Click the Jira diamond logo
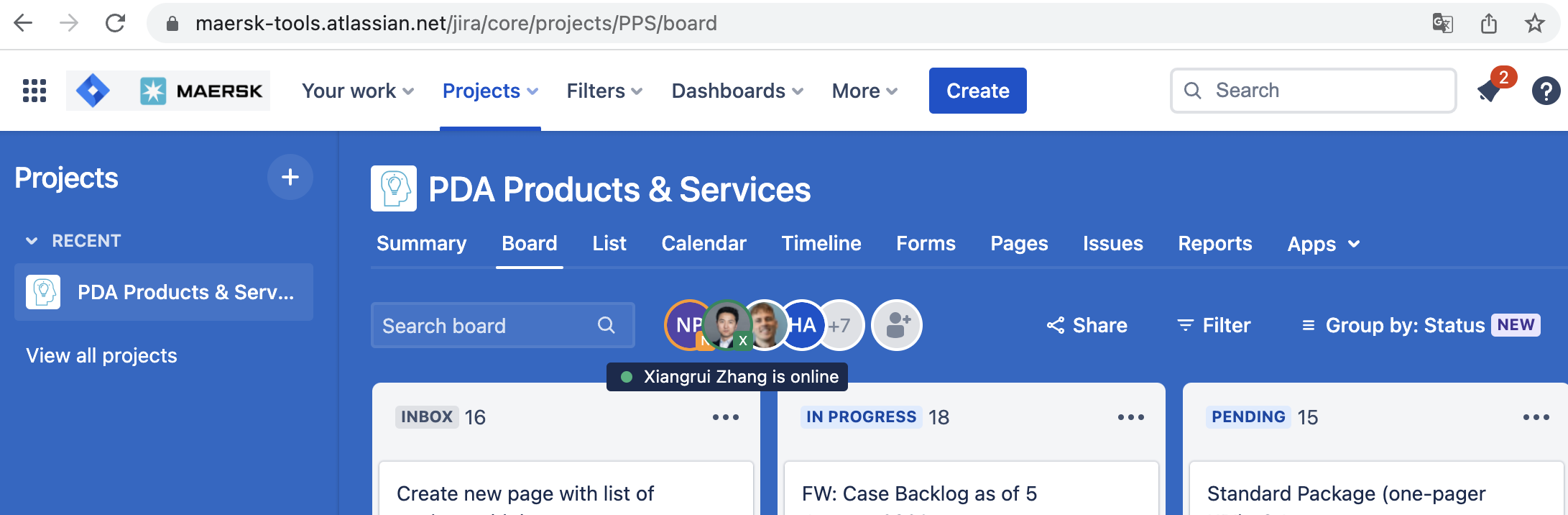Screen dimensions: 1568x515 coord(93,91)
